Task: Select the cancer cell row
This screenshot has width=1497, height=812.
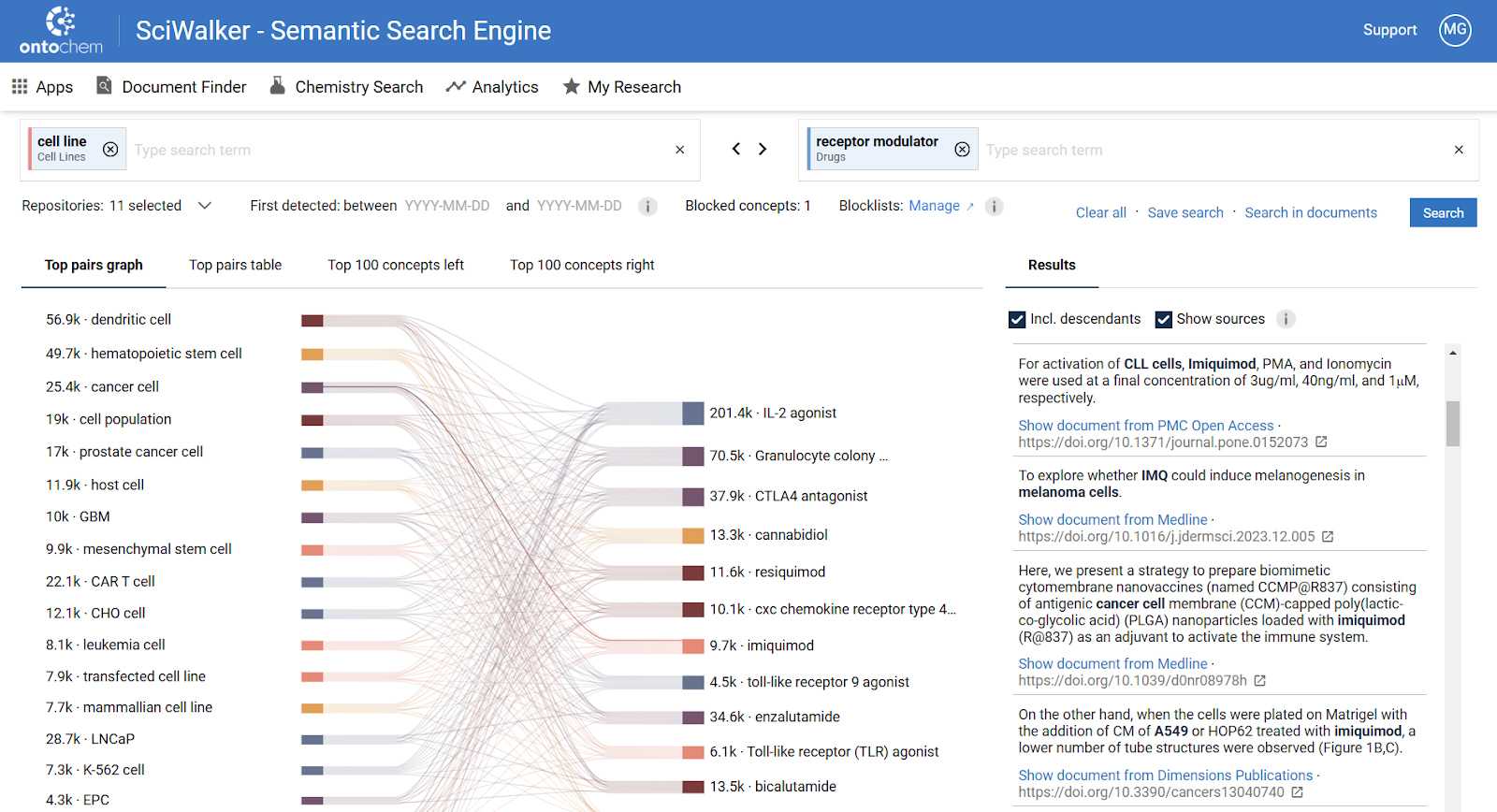Action: 102,386
